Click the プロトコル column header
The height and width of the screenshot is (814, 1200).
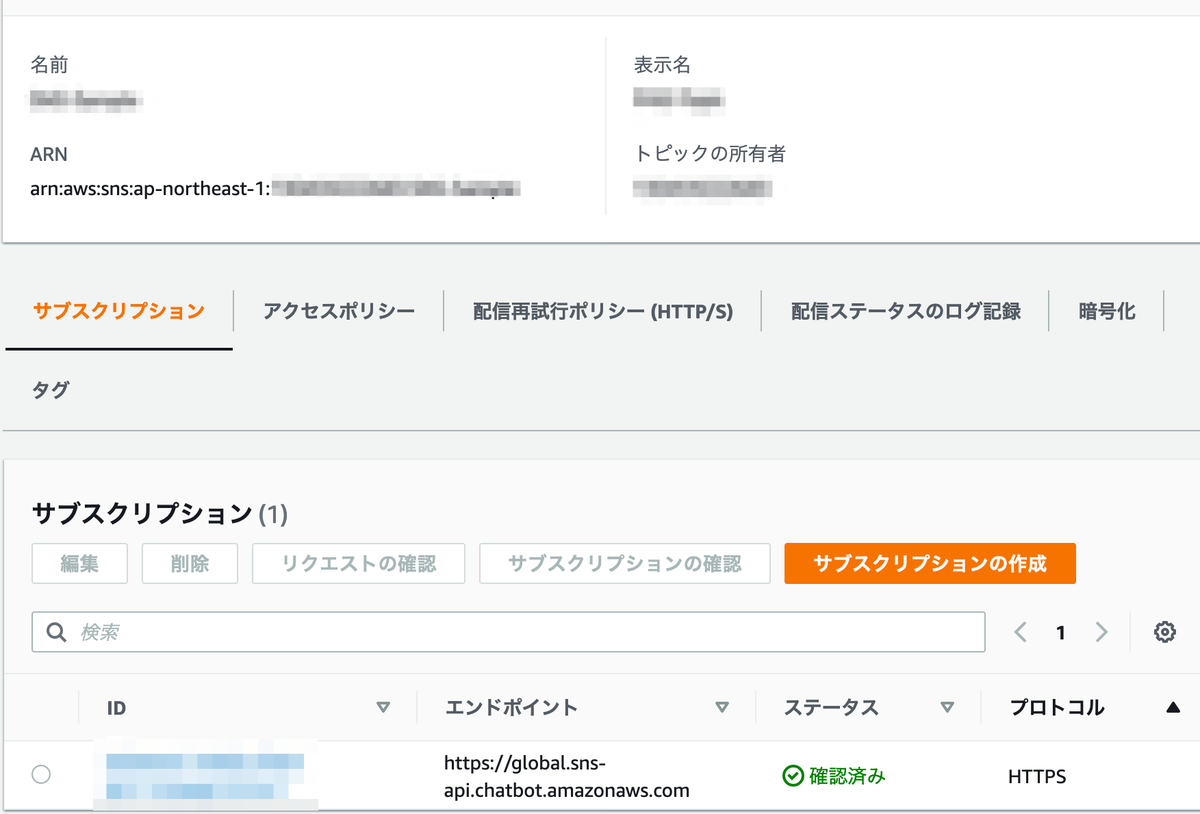pyautogui.click(x=1057, y=708)
